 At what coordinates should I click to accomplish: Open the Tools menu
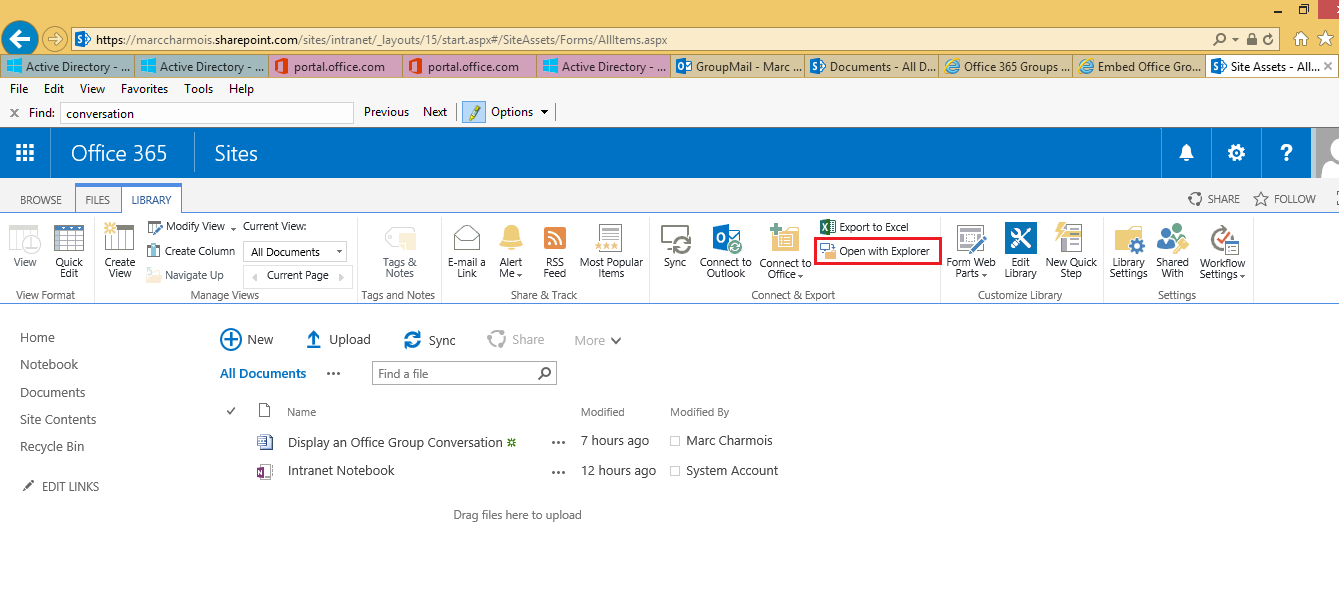coord(198,88)
